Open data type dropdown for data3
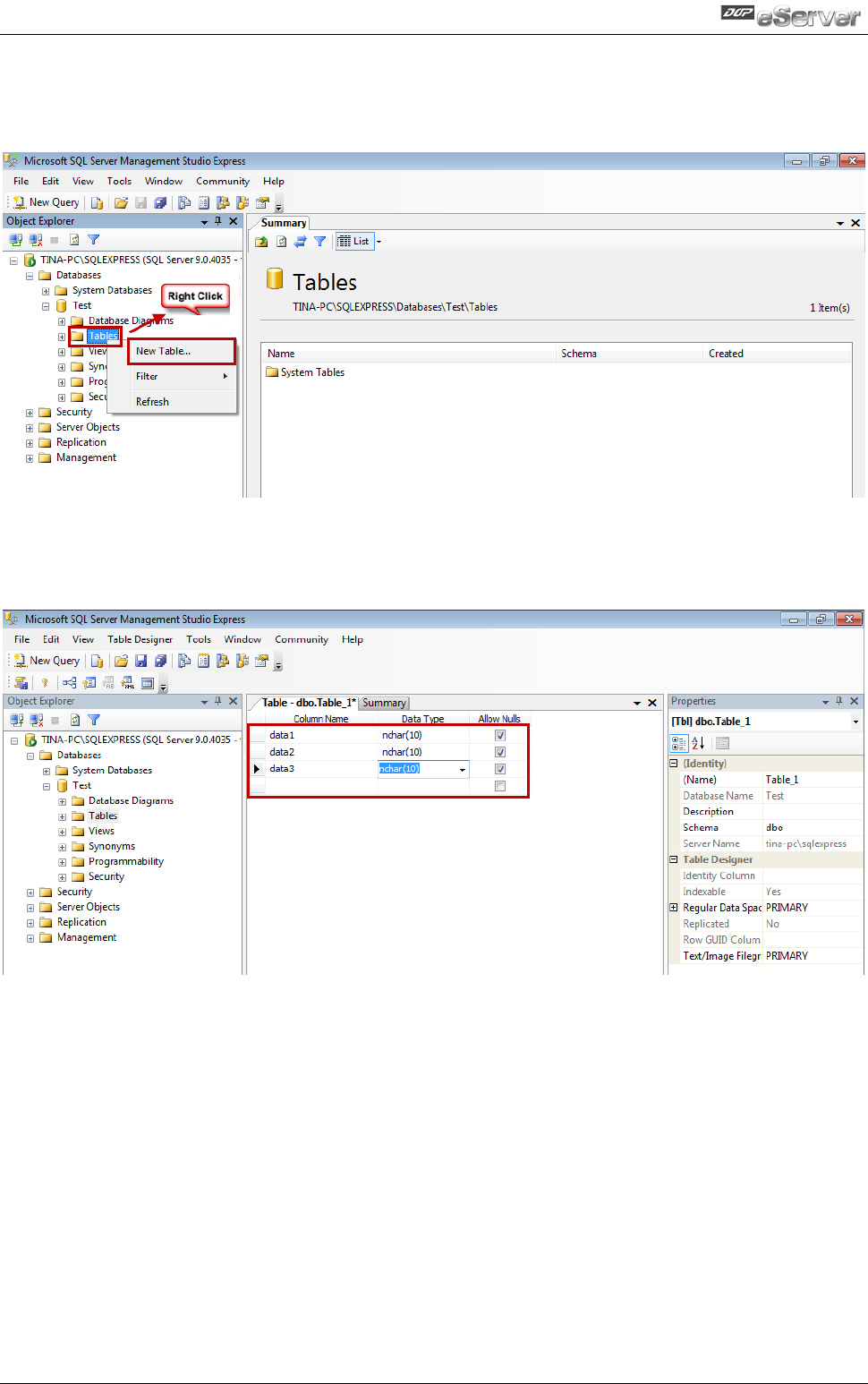 tap(462, 769)
